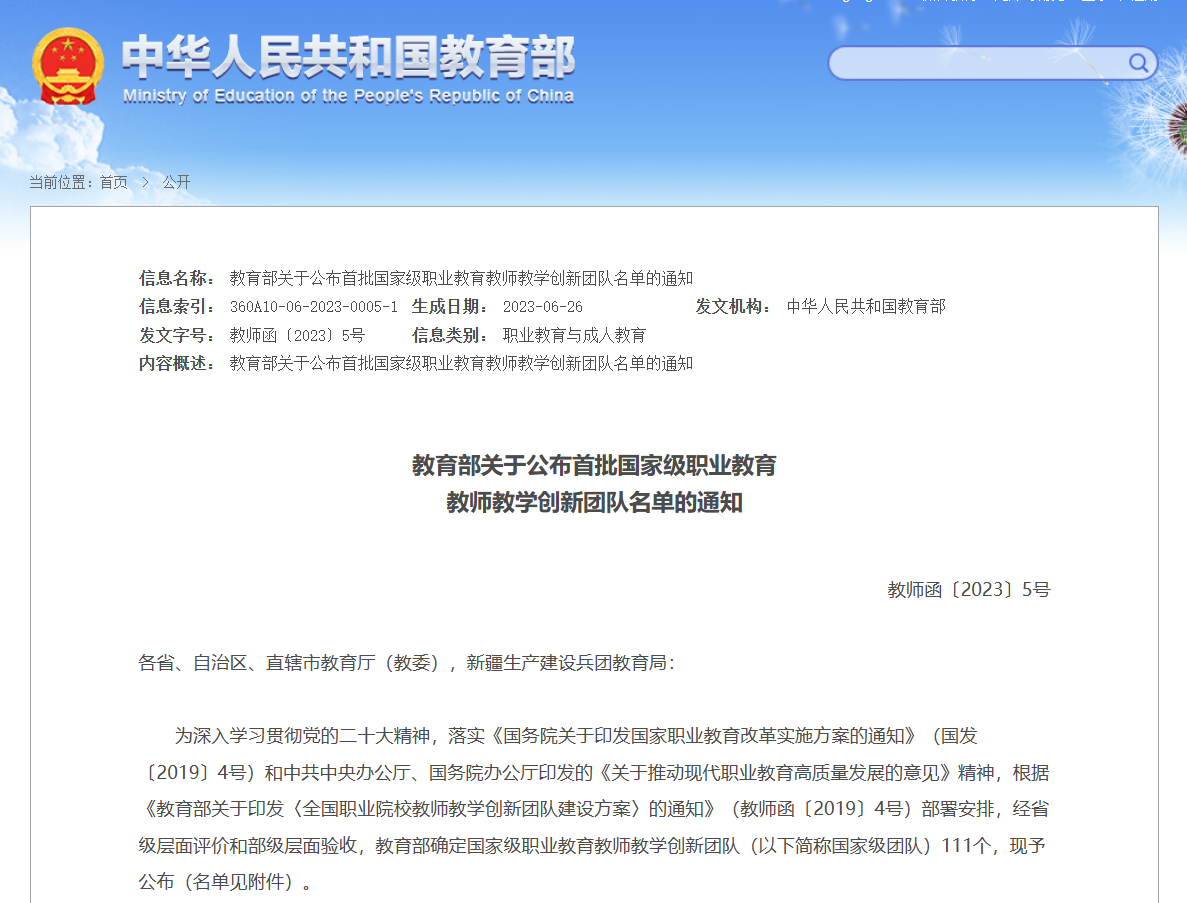Click the bold centered article title heading
1187x903 pixels.
(x=594, y=484)
